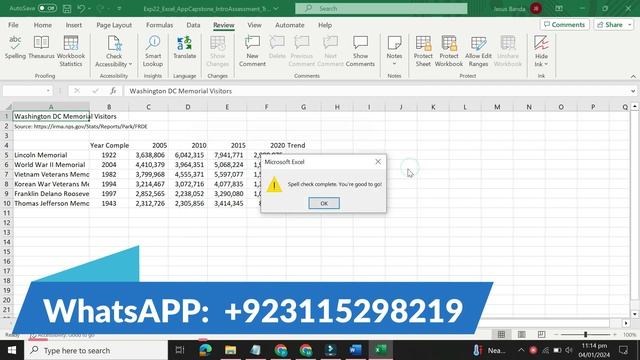
Task: Expand the formula bar
Action: (x=633, y=91)
